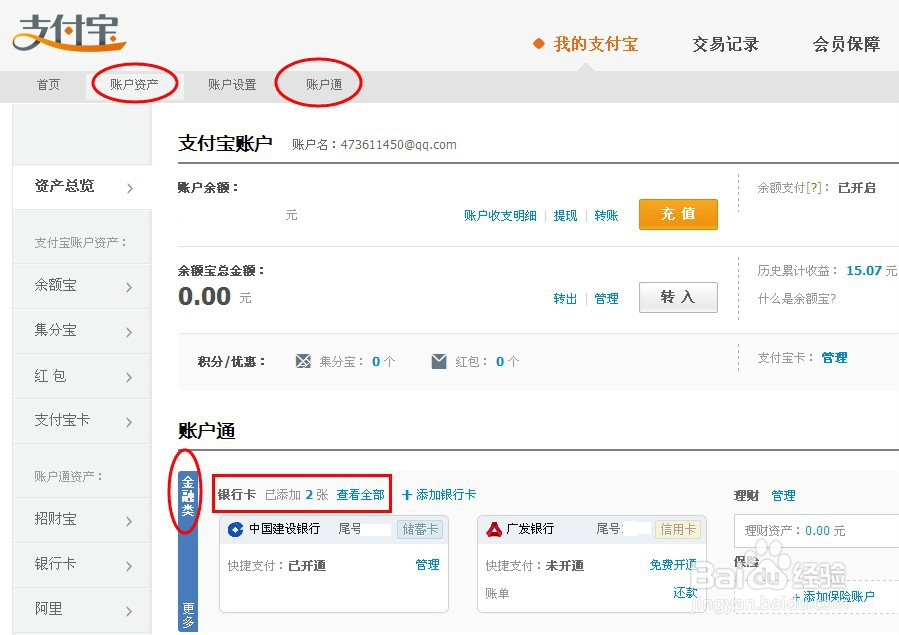899x635 pixels.
Task: Click 管理 link next to 理财
Action: point(783,496)
